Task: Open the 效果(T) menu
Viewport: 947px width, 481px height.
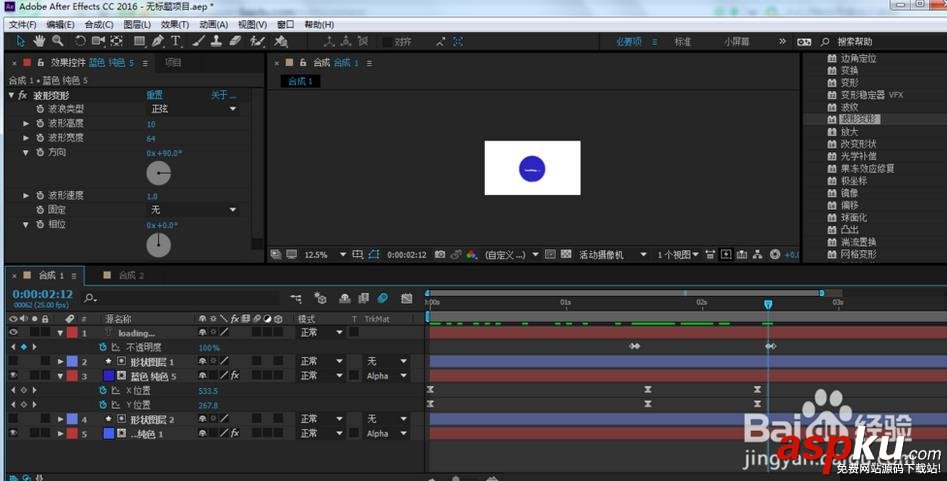Action: coord(175,25)
